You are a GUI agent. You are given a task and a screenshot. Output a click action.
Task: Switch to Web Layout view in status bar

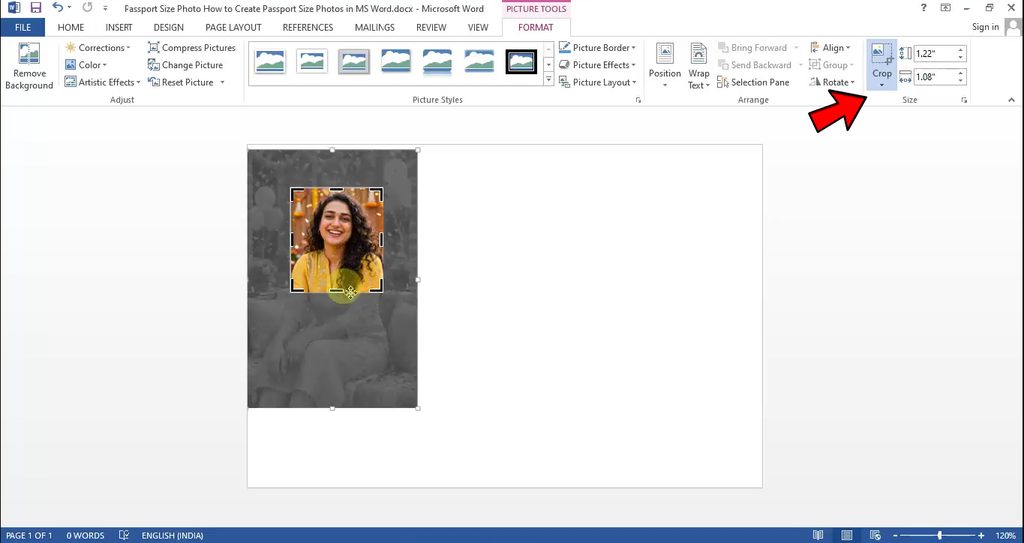(x=876, y=535)
